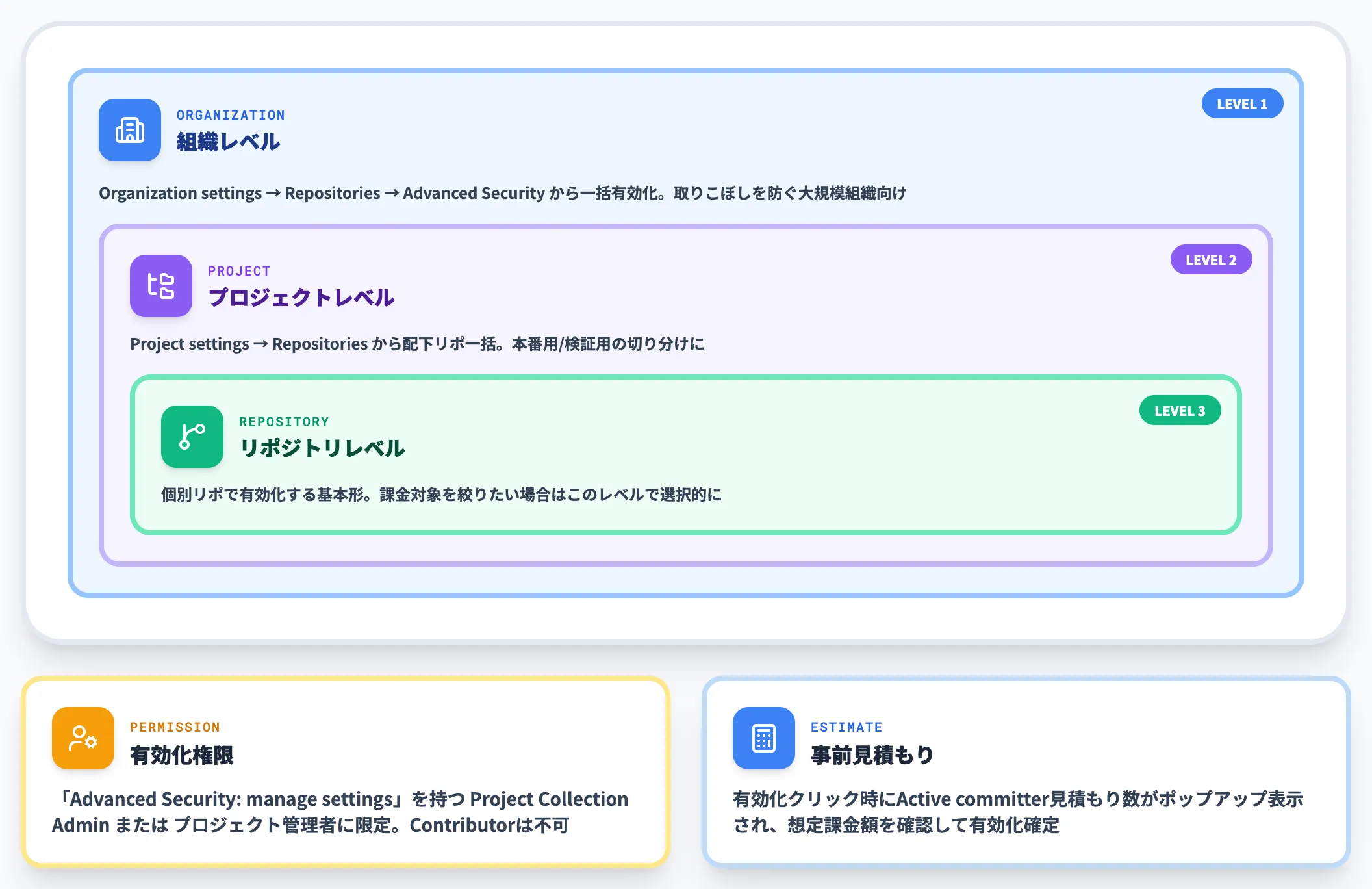
Task: Click the リポジトリレベル heading
Action: pos(322,449)
